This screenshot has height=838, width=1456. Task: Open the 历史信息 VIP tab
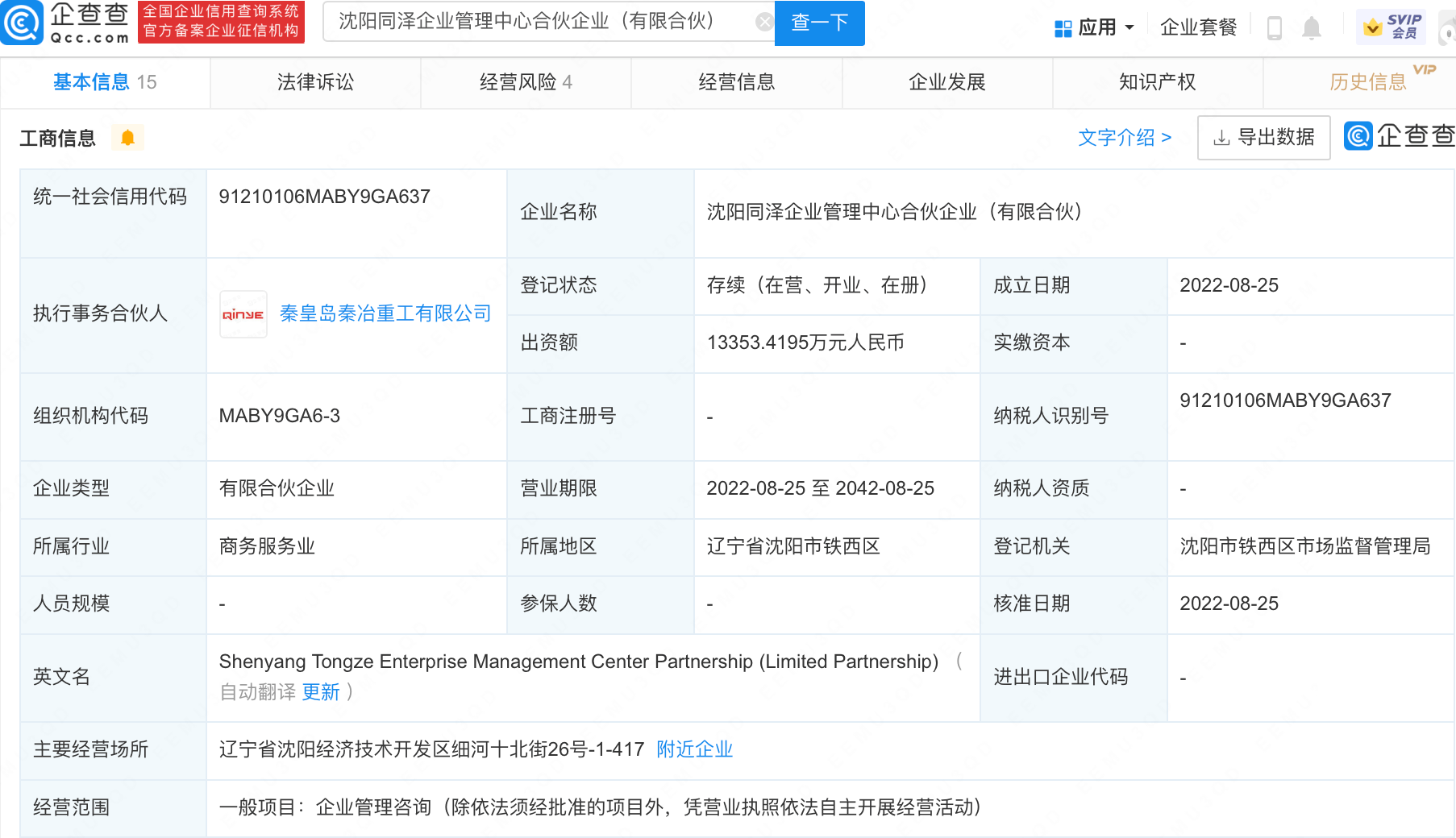coord(1367,82)
